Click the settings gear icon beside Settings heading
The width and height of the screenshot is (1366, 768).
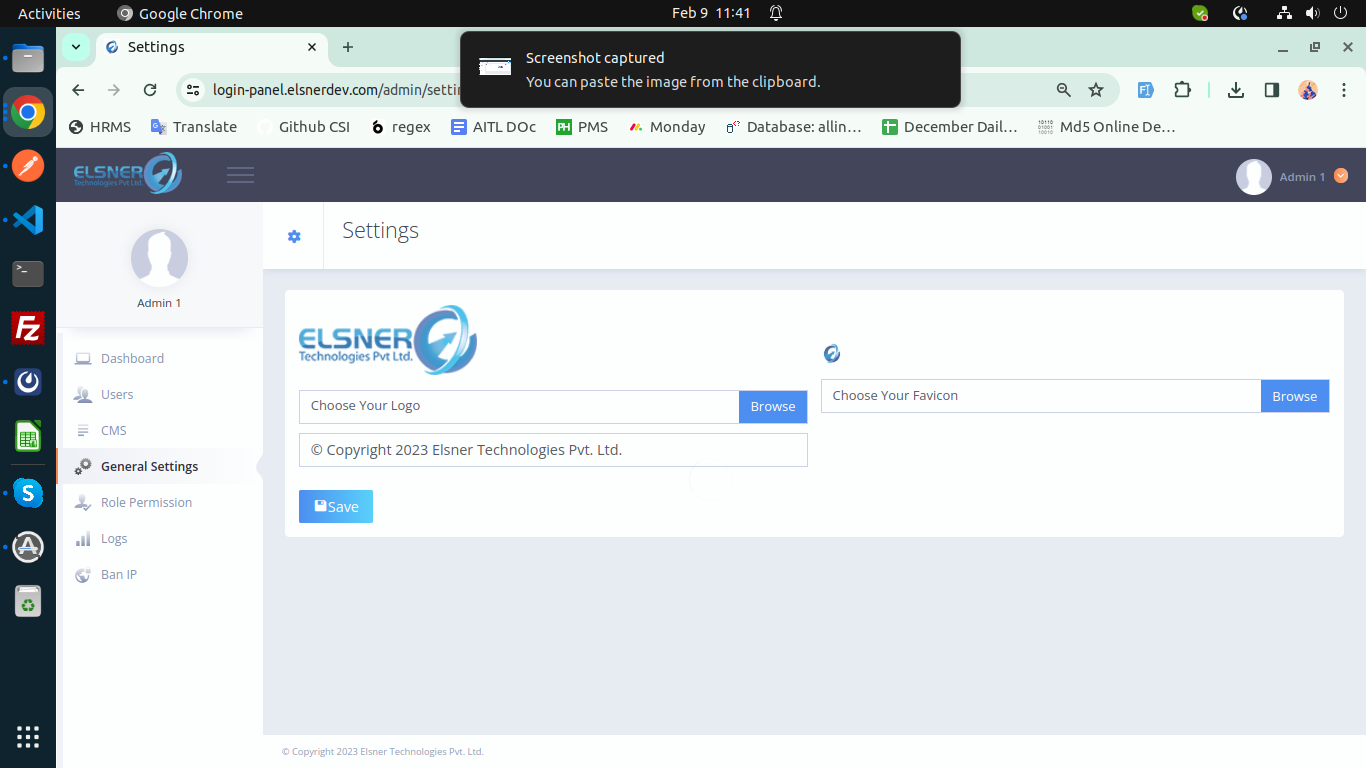(x=293, y=236)
